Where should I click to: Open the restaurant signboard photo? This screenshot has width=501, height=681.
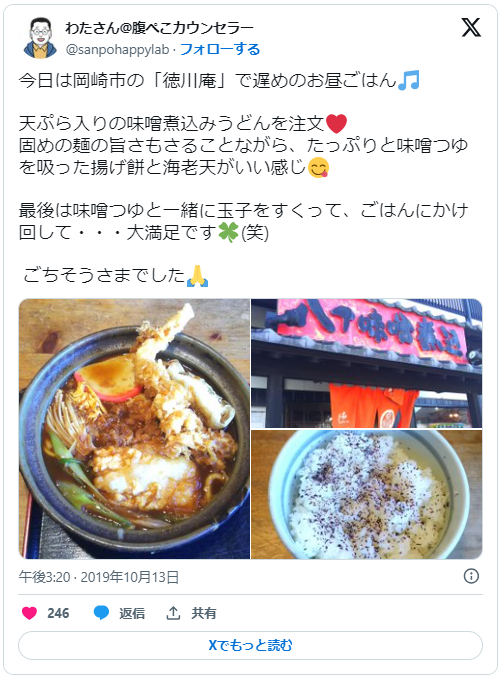[366, 363]
